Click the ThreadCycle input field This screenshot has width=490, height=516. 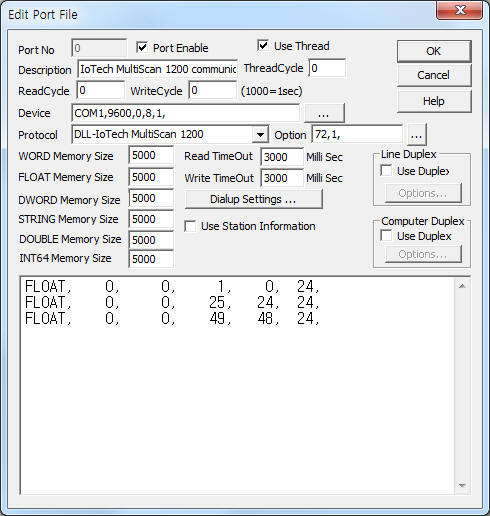pyautogui.click(x=327, y=68)
